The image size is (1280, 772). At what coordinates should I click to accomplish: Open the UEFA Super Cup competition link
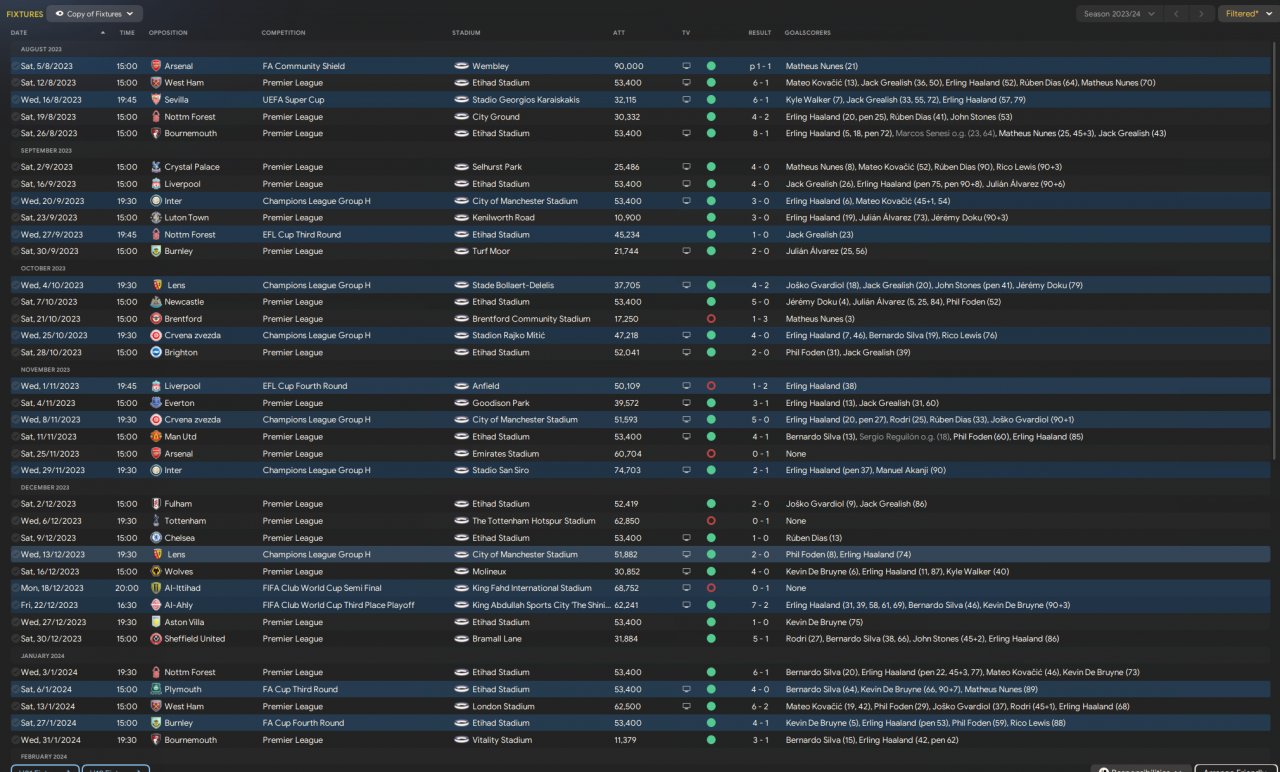(294, 100)
